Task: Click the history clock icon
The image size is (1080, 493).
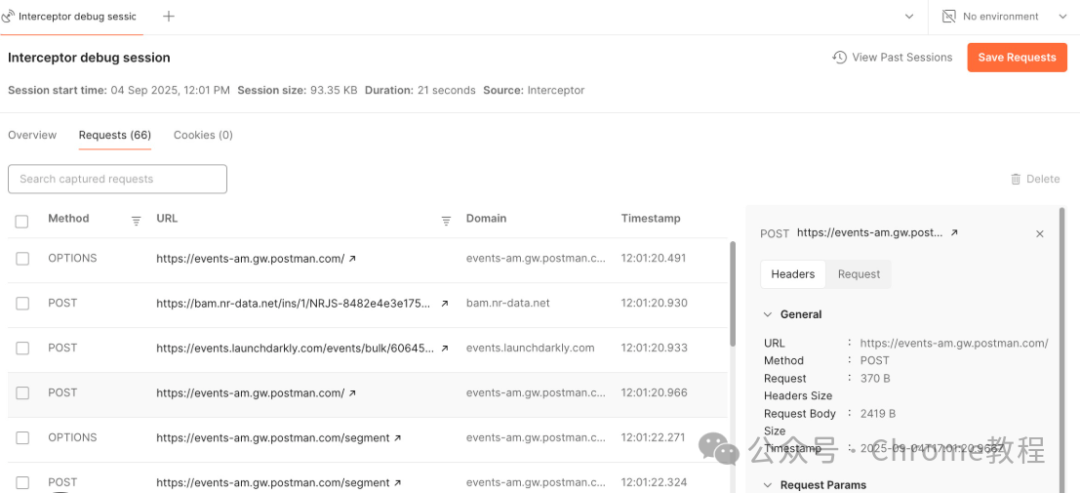Action: click(x=839, y=57)
